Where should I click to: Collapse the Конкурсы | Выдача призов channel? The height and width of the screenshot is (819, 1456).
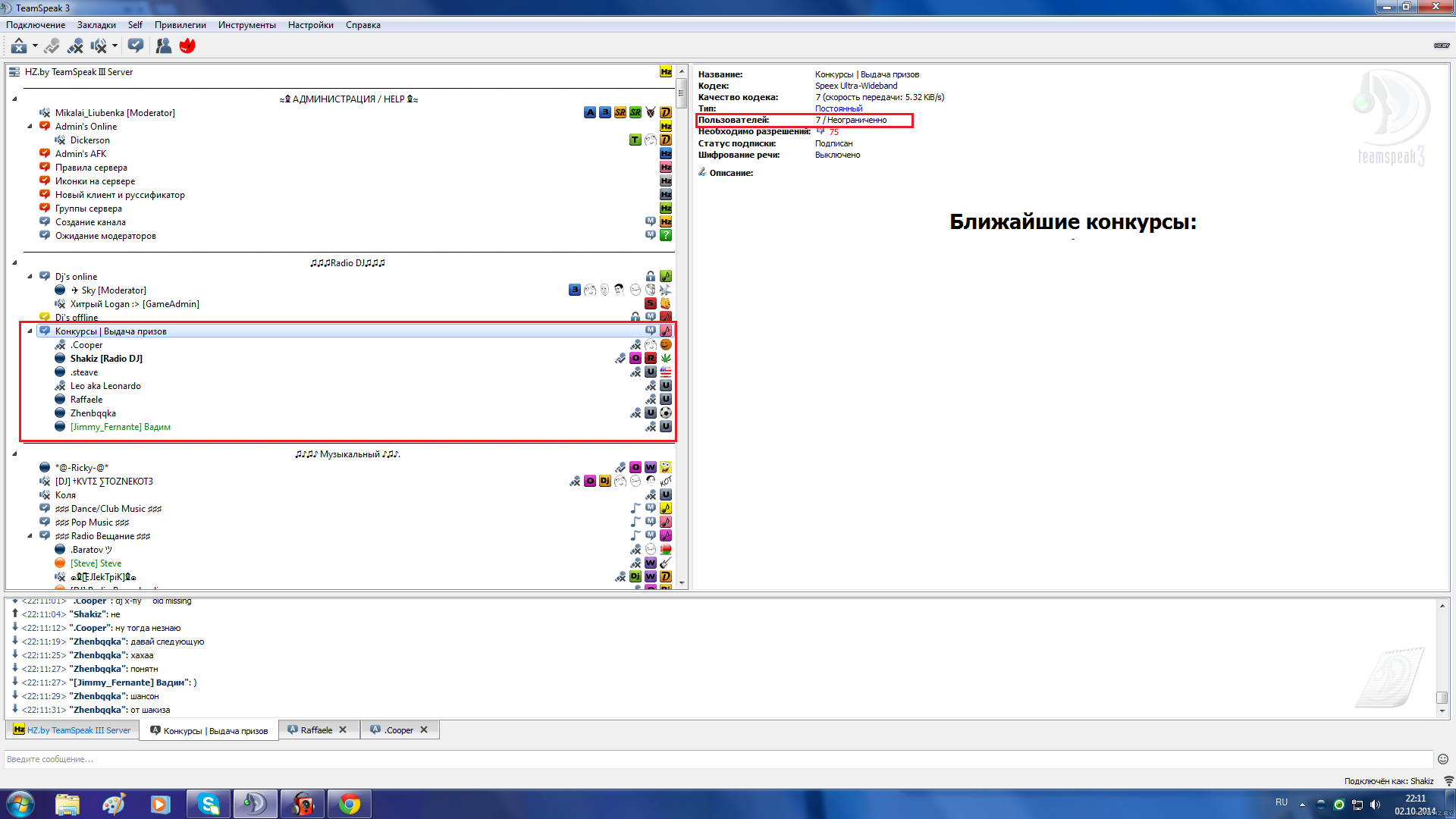pyautogui.click(x=30, y=331)
